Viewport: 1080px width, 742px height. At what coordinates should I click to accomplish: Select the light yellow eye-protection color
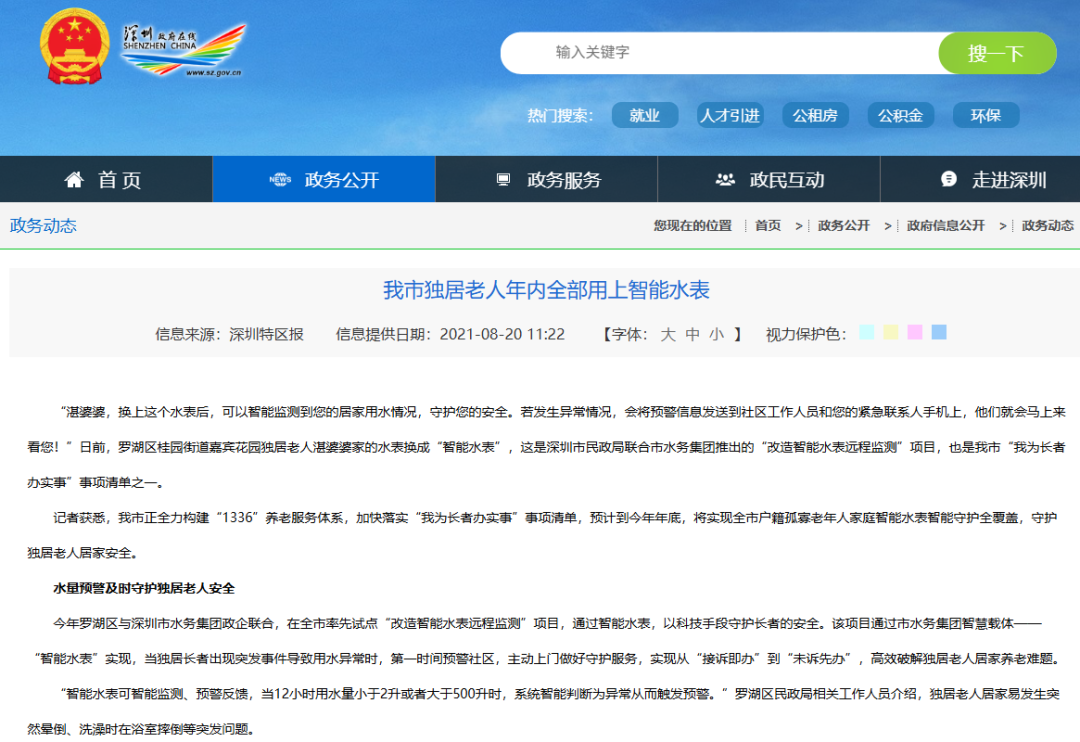pyautogui.click(x=891, y=332)
